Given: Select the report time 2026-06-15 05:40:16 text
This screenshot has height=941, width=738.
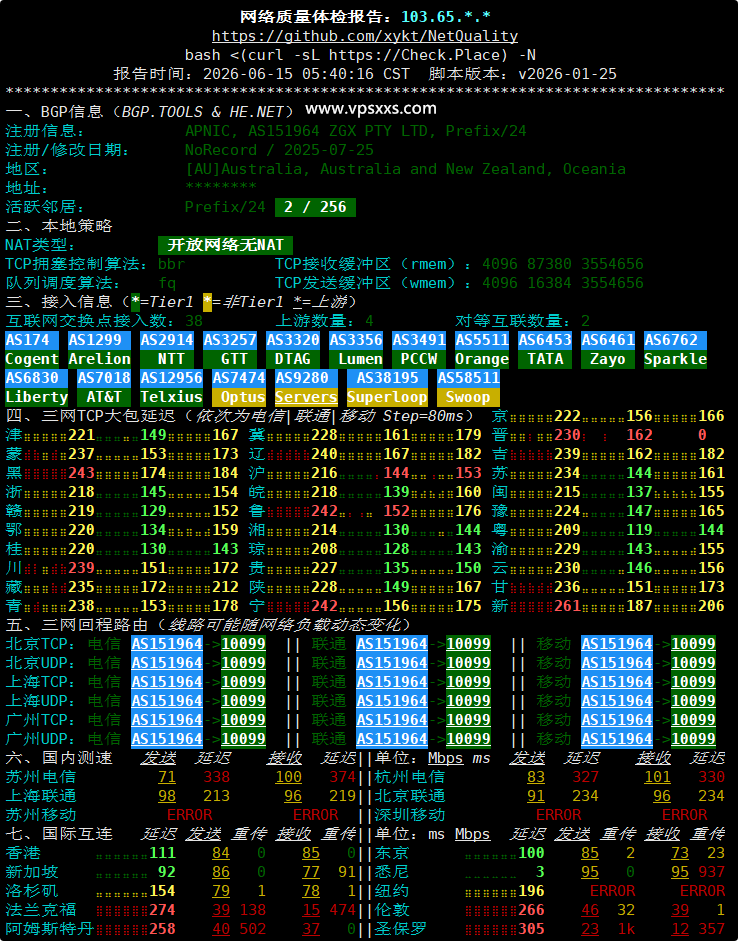Looking at the screenshot, I should pos(307,74).
